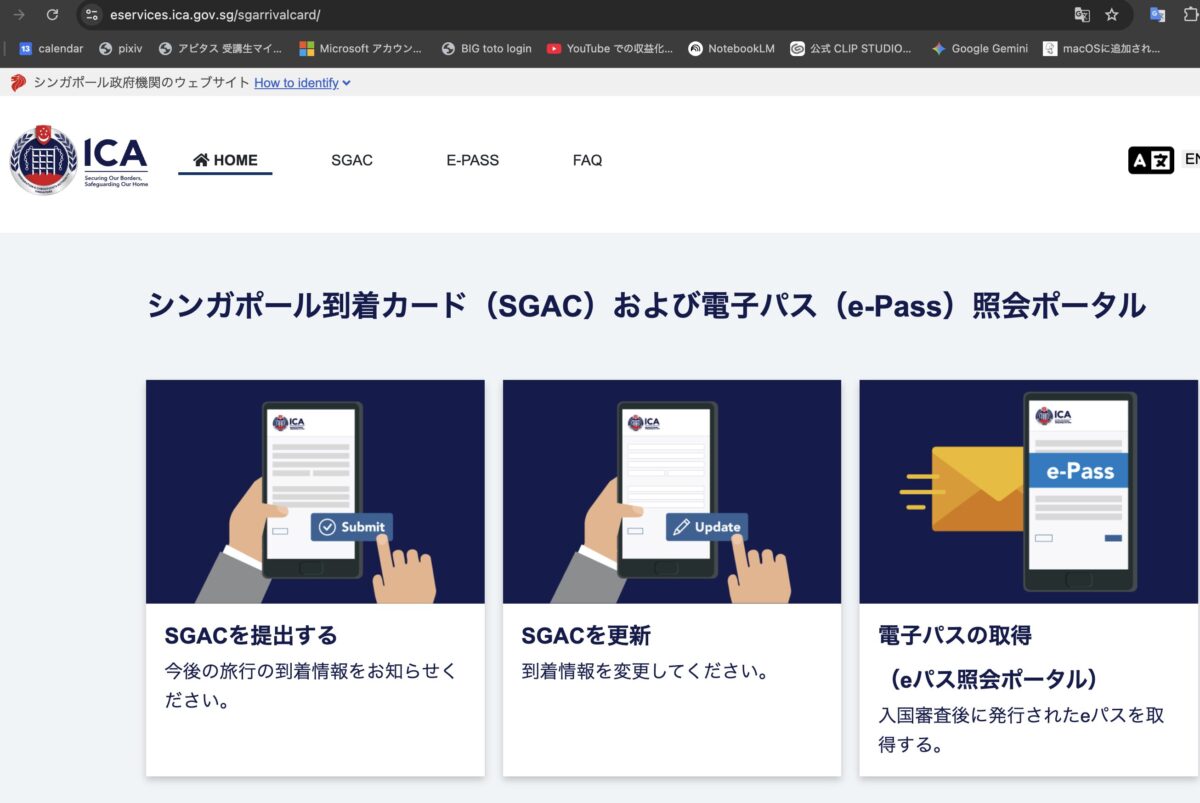The height and width of the screenshot is (803, 1200).
Task: Open the YouTube での収益化 bookmark
Action: (x=610, y=48)
